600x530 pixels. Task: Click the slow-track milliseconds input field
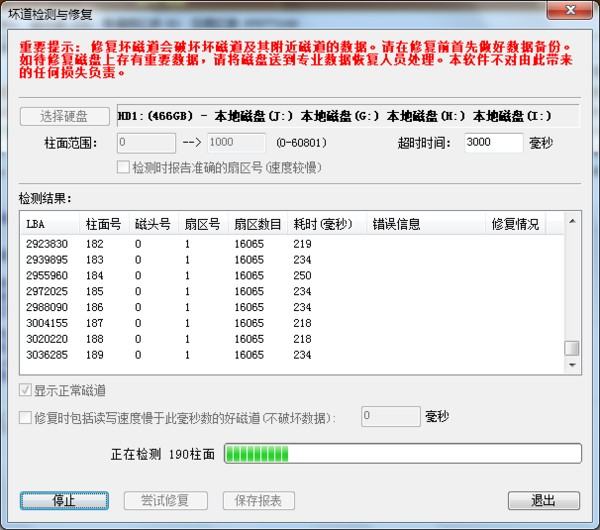391,416
